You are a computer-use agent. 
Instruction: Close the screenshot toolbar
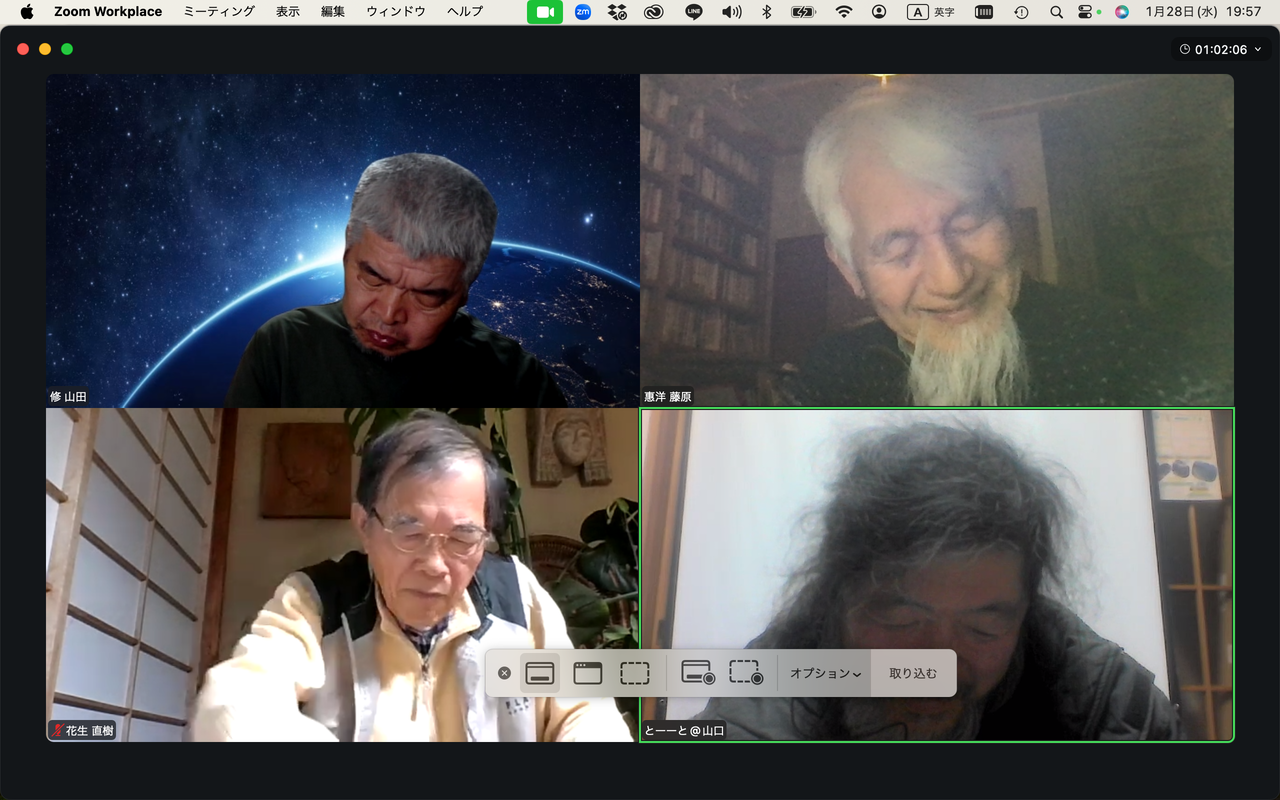point(504,673)
